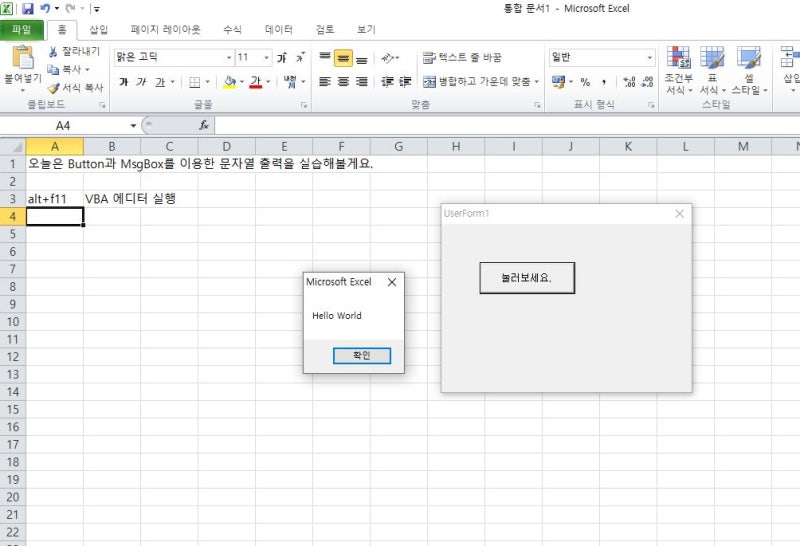Click the Paste clipboard icon
This screenshot has width=800, height=546.
click(23, 57)
